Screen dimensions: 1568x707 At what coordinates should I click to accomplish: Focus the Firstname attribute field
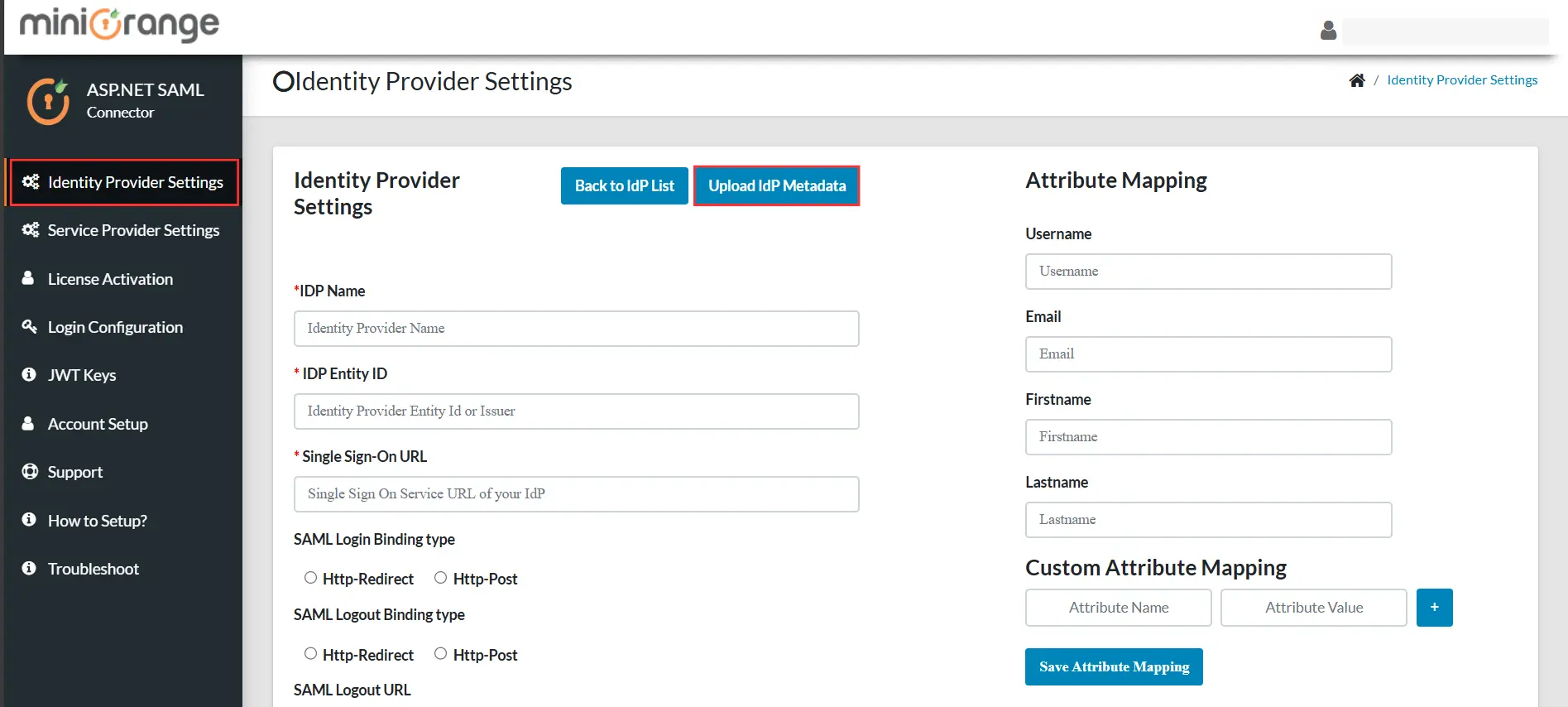click(x=1209, y=437)
